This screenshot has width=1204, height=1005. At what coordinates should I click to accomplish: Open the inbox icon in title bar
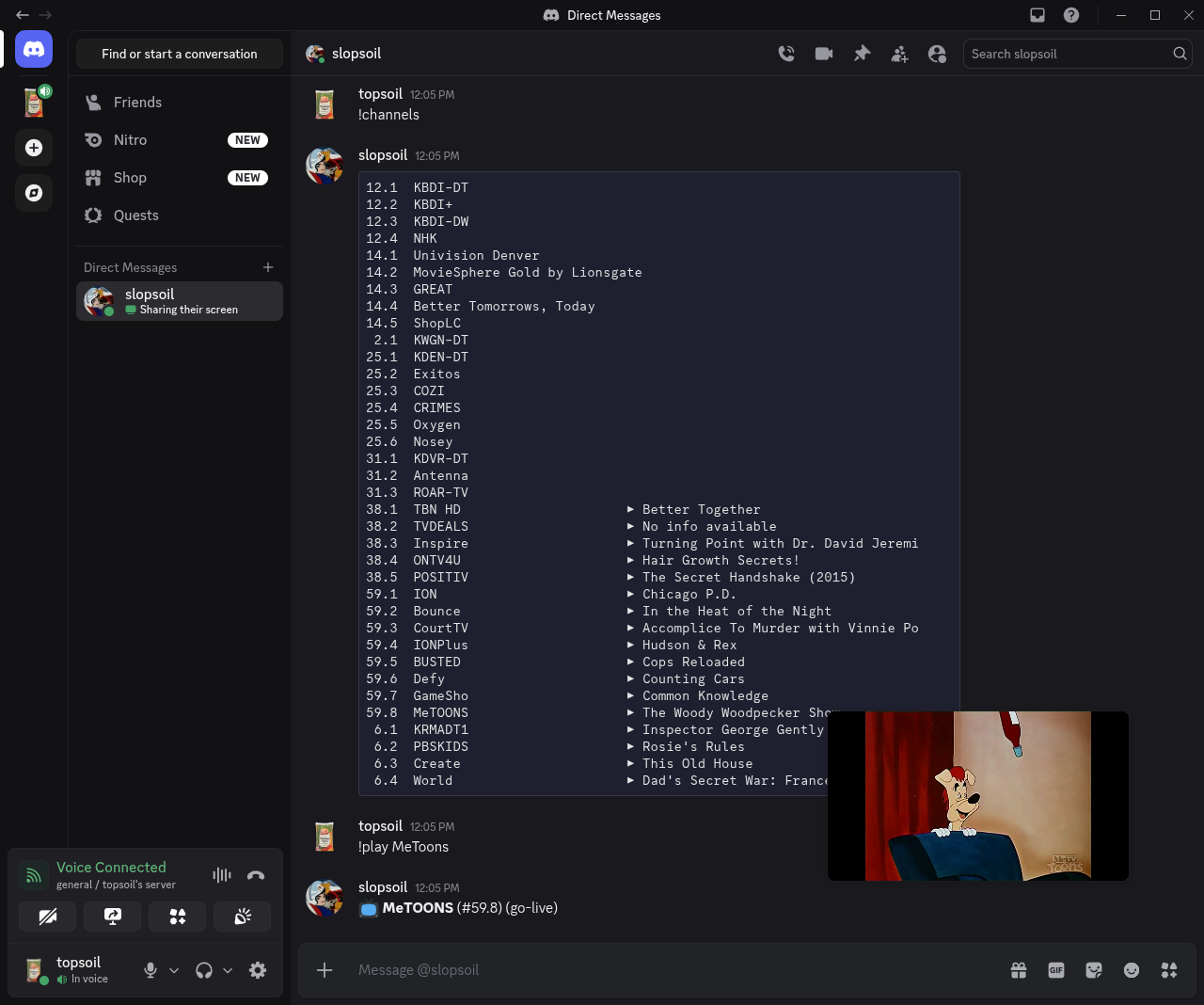tap(1038, 15)
